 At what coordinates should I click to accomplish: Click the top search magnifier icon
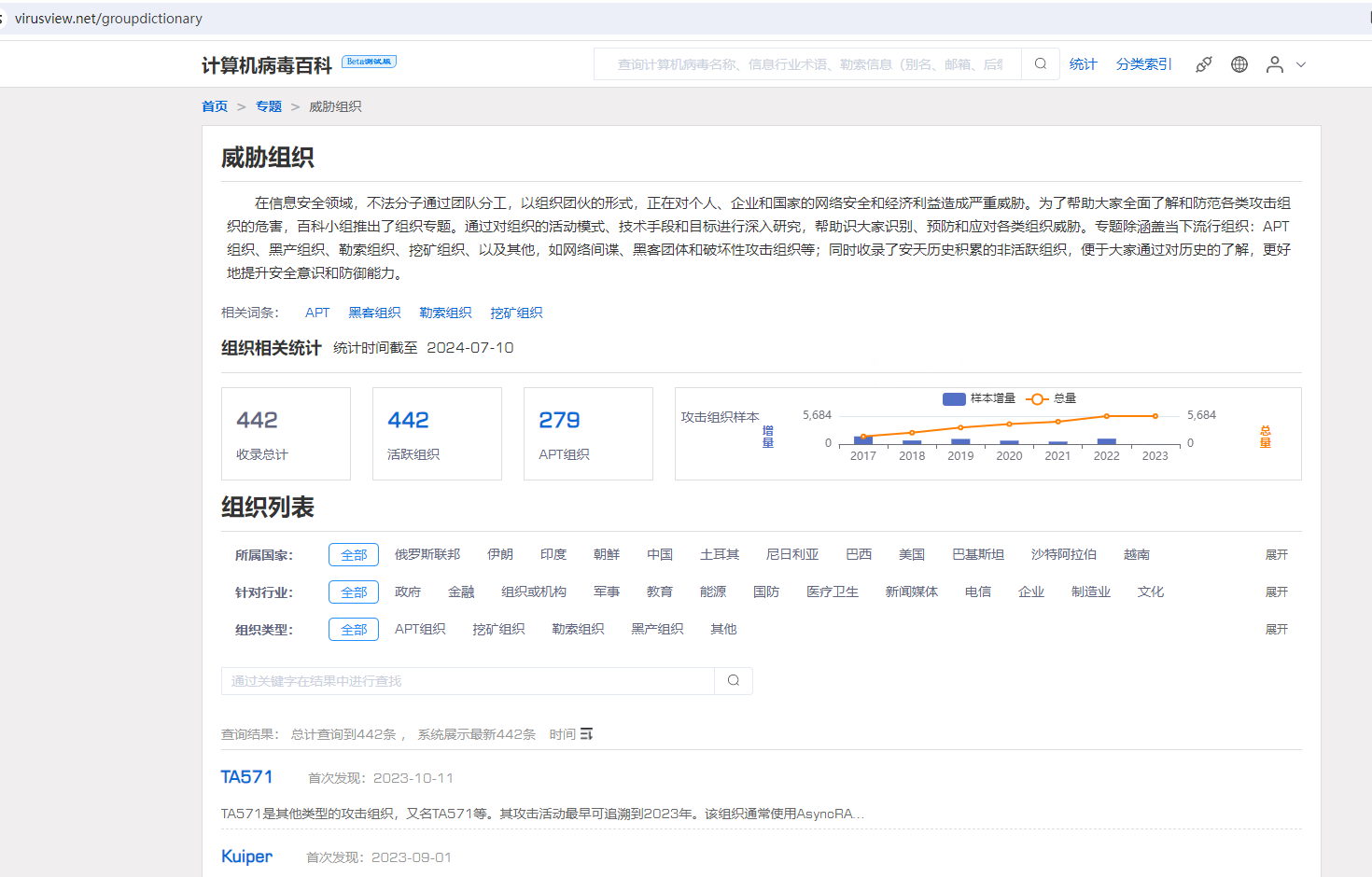tap(1041, 64)
